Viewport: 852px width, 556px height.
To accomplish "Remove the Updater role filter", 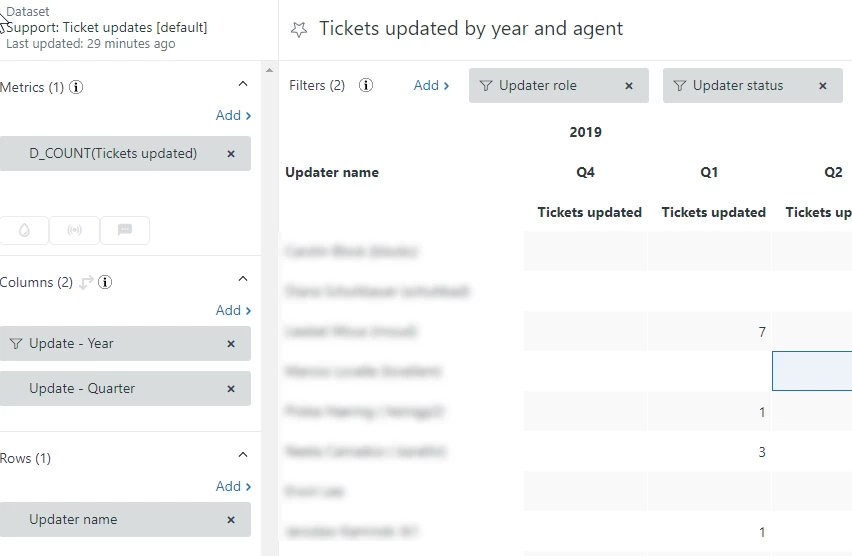I will (629, 86).
